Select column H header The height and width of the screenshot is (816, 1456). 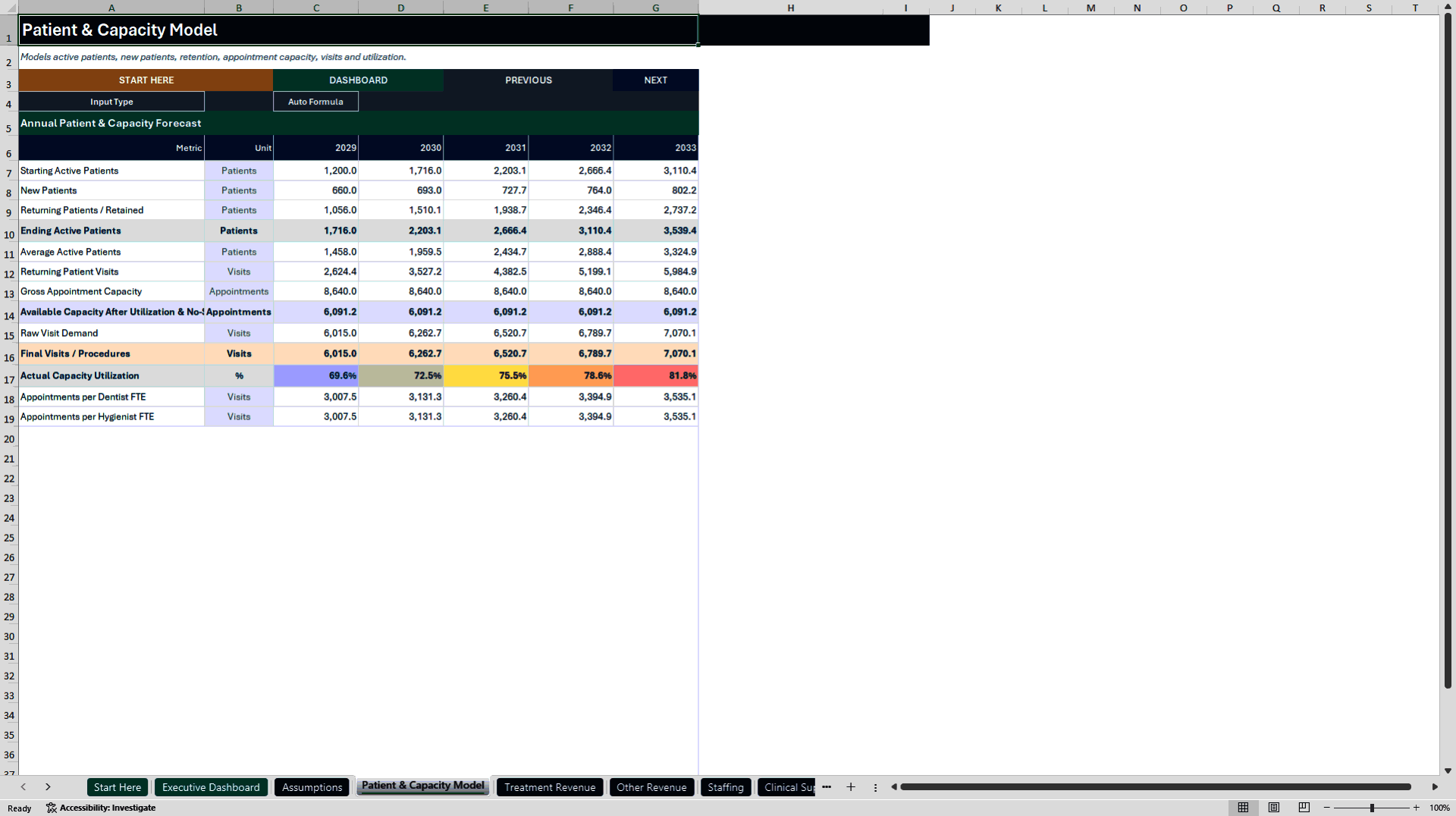coord(791,8)
